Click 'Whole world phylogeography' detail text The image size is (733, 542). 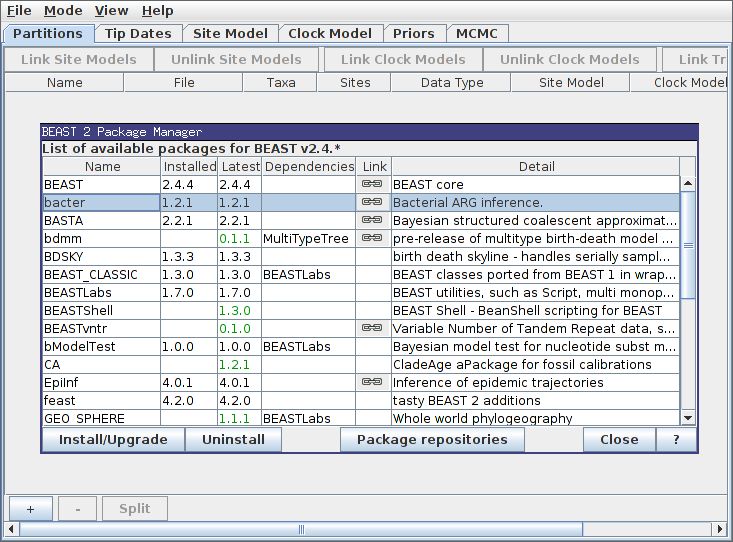(x=482, y=418)
